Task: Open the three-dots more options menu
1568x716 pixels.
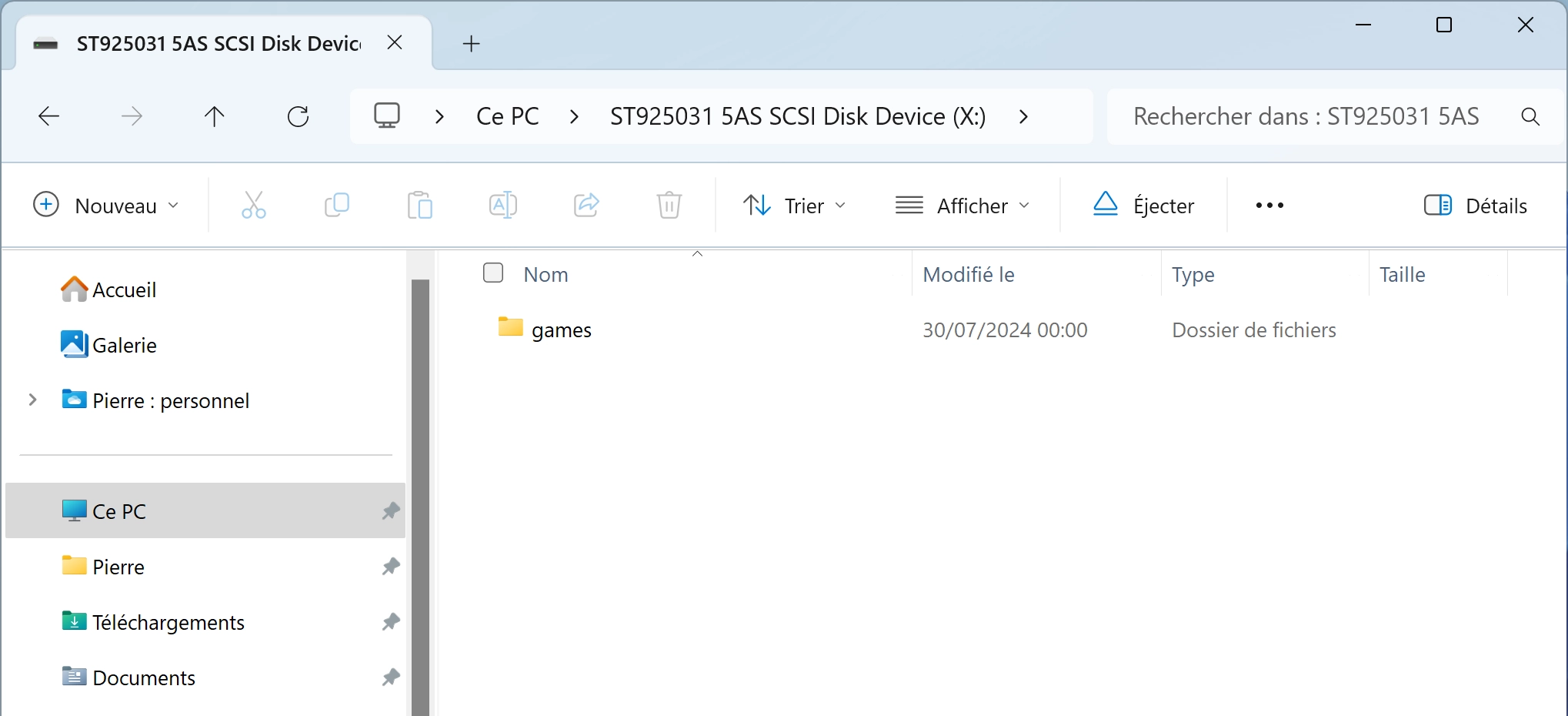Action: click(x=1269, y=206)
